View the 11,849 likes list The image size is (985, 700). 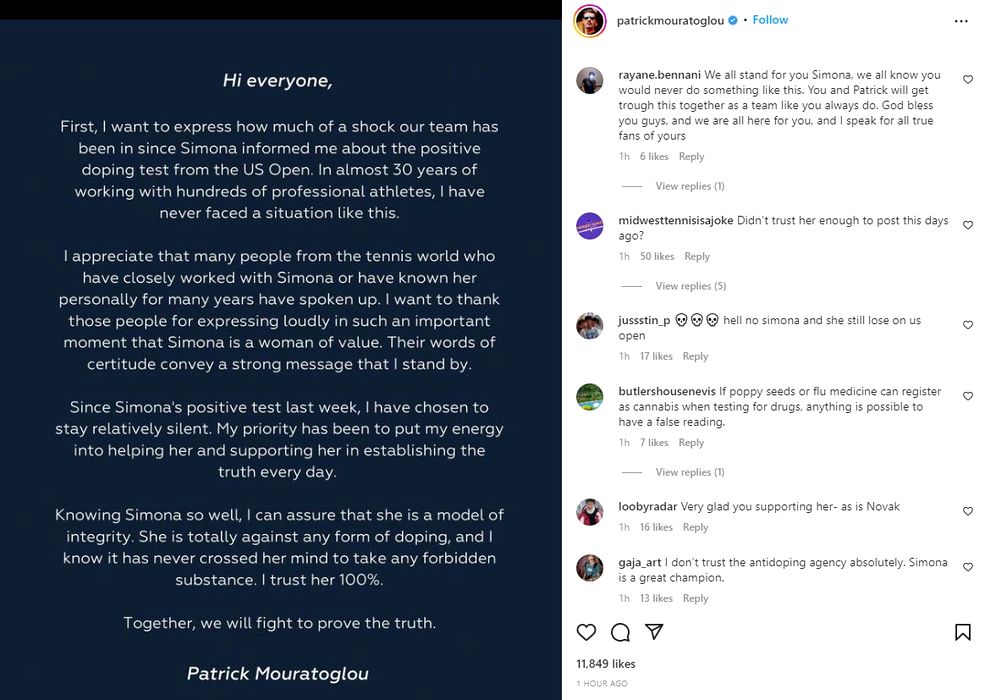pos(605,664)
